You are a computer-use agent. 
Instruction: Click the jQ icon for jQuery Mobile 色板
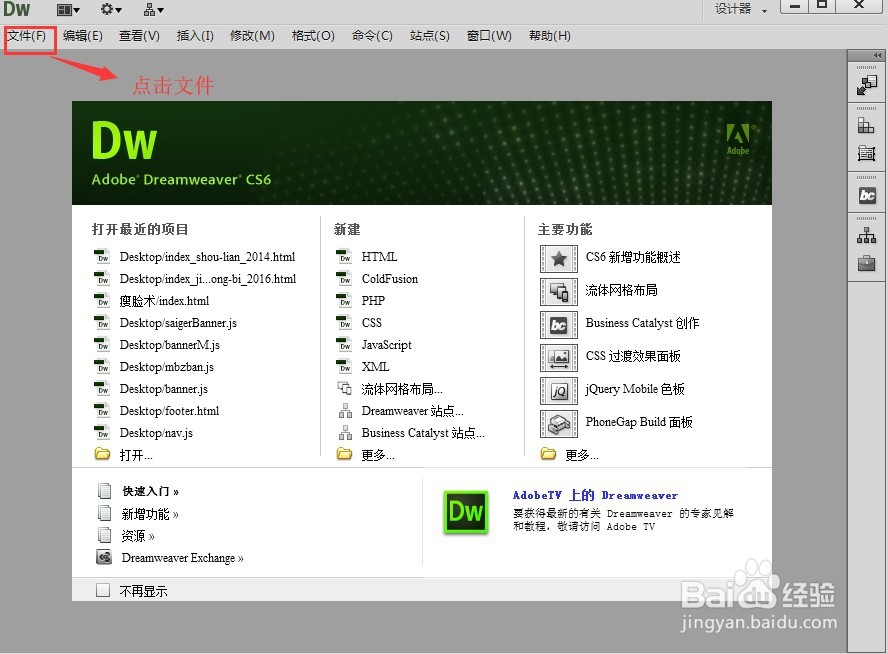click(x=559, y=391)
